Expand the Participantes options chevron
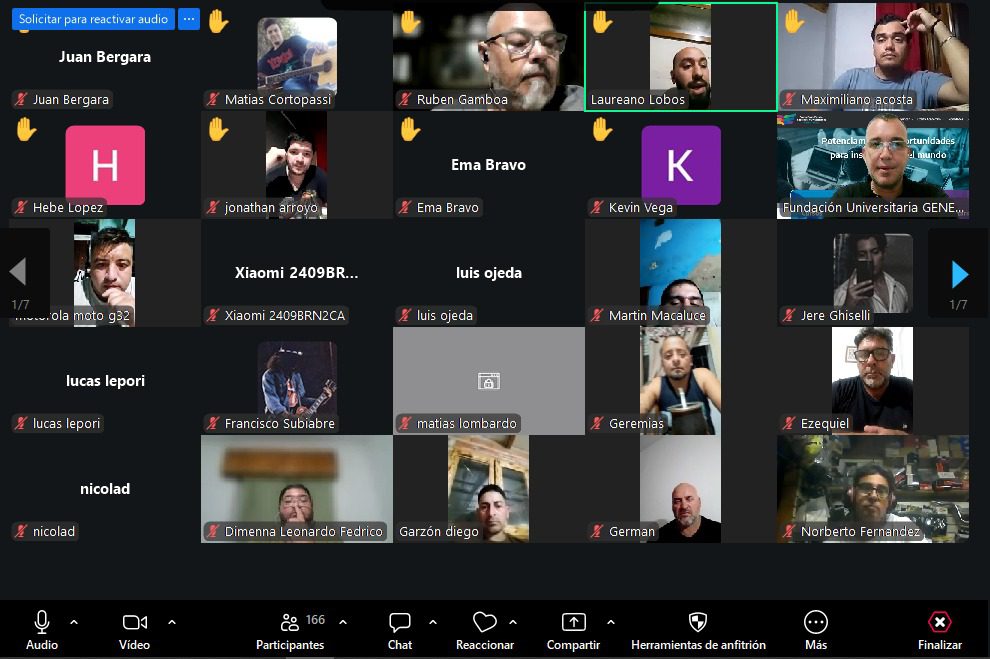Screen dimensions: 990x659 [x=343, y=622]
